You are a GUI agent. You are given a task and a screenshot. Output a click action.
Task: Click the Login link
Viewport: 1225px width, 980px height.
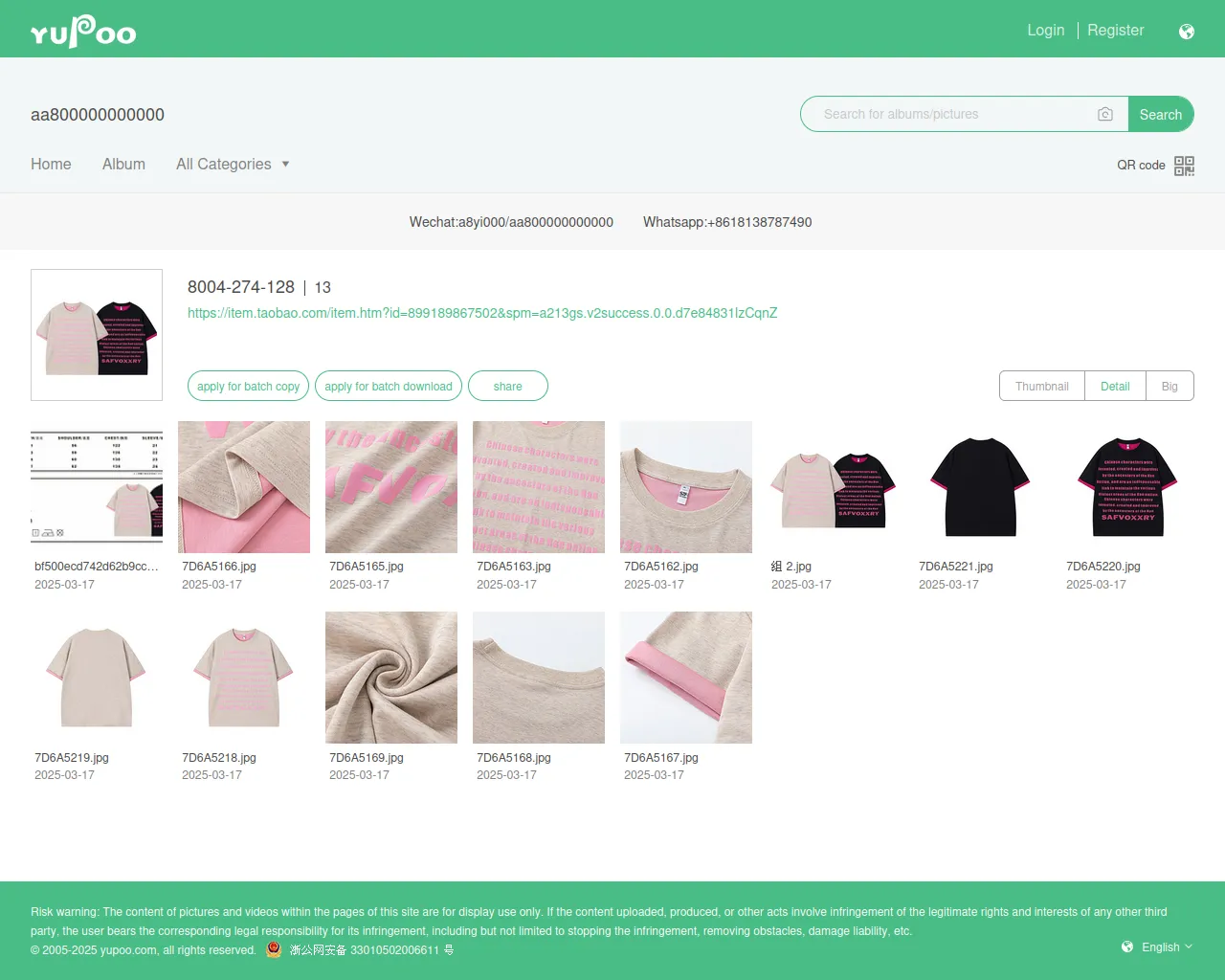tap(1046, 30)
